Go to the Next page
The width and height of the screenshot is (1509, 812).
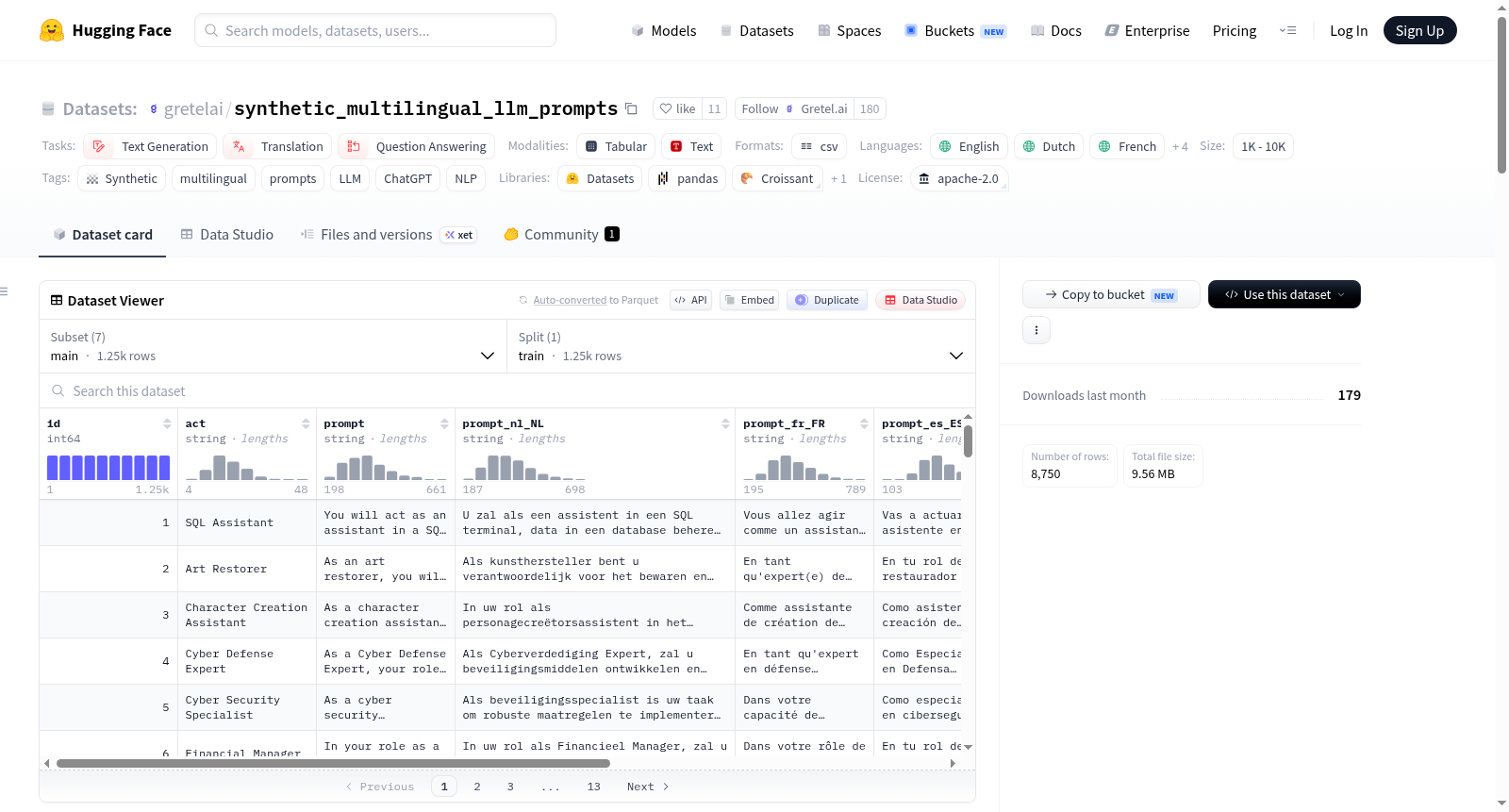pyautogui.click(x=648, y=787)
